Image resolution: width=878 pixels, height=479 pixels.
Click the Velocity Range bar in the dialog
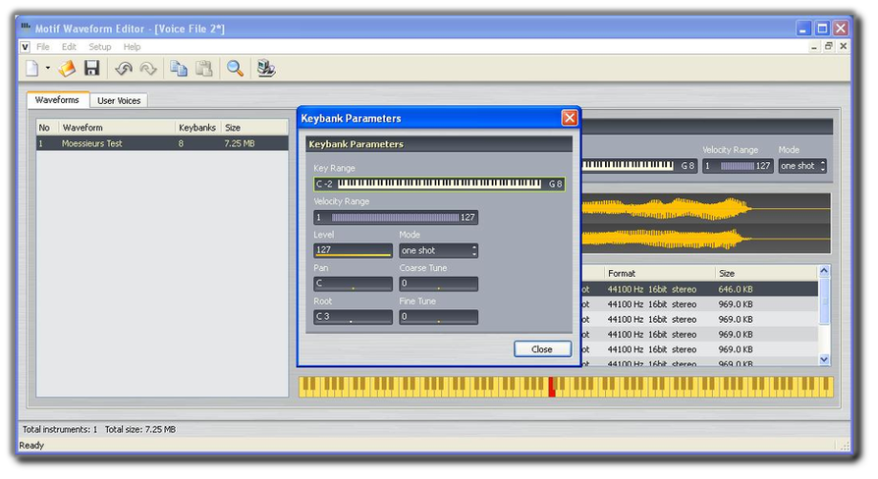point(395,217)
